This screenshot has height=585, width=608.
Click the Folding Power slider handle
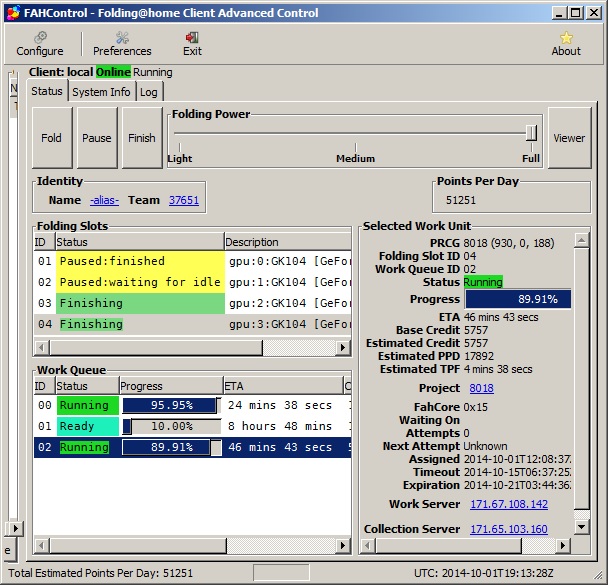pyautogui.click(x=532, y=133)
